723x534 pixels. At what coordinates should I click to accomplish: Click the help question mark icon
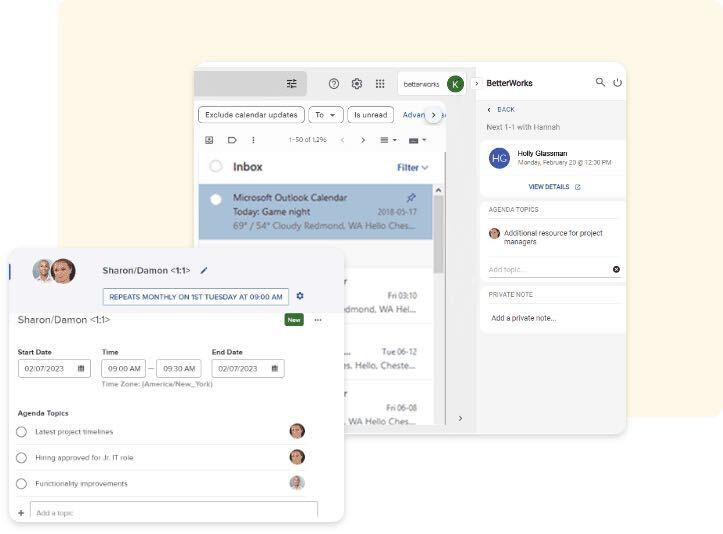coord(334,84)
